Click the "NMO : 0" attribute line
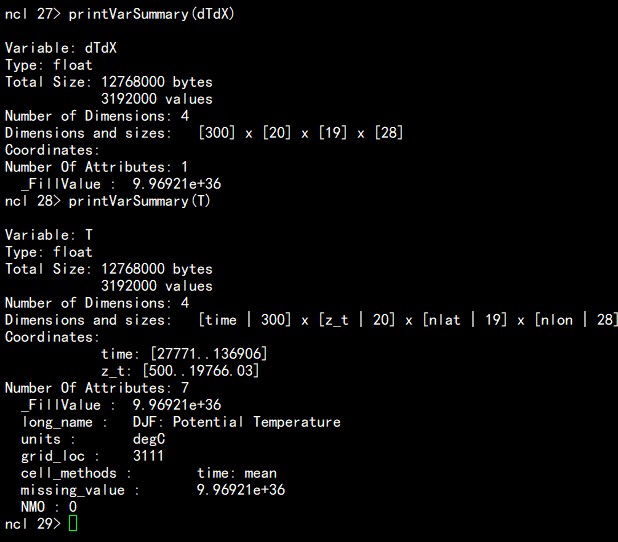Image resolution: width=618 pixels, height=542 pixels. point(49,507)
